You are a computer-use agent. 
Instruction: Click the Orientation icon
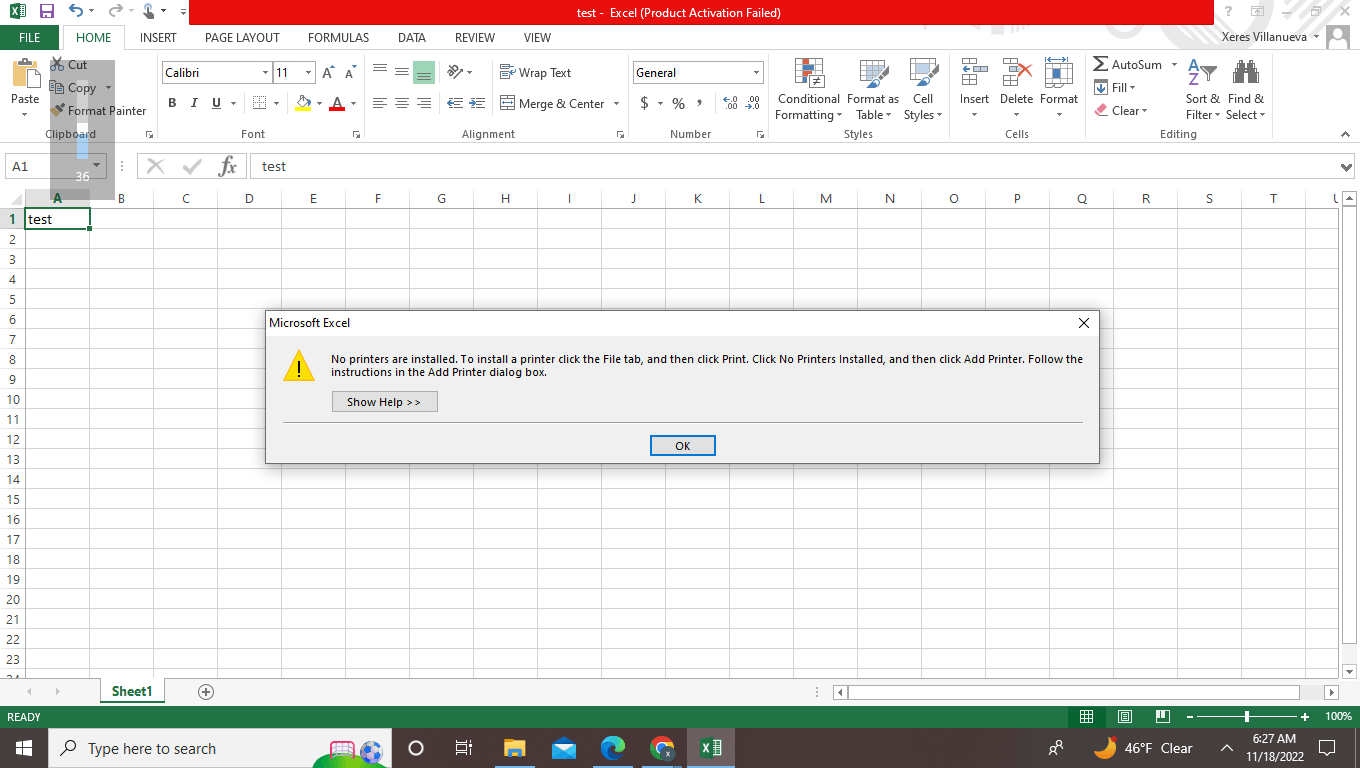point(455,72)
